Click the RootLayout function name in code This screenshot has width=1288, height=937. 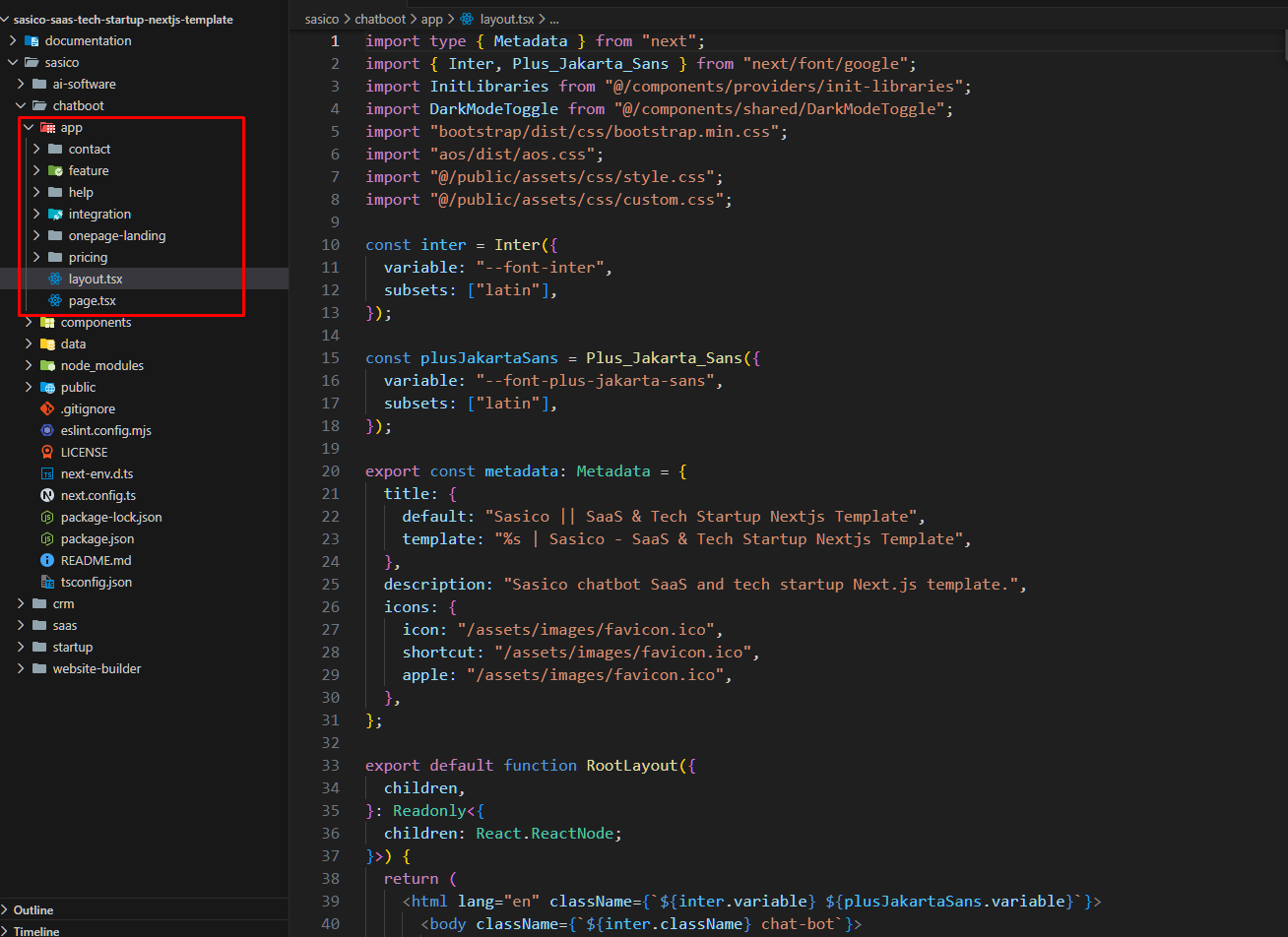click(x=632, y=765)
